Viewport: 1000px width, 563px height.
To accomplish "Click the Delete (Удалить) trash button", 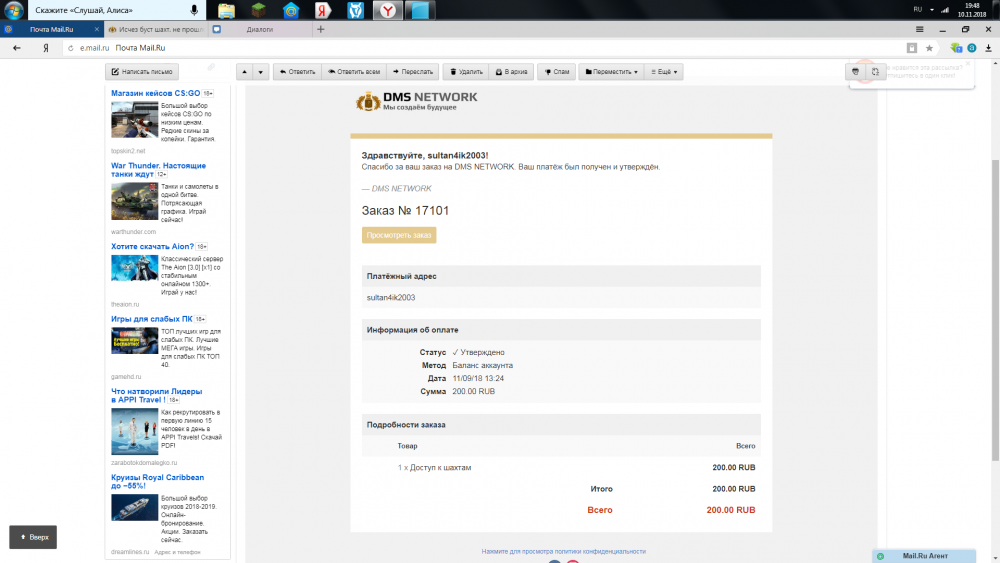I will pyautogui.click(x=465, y=72).
